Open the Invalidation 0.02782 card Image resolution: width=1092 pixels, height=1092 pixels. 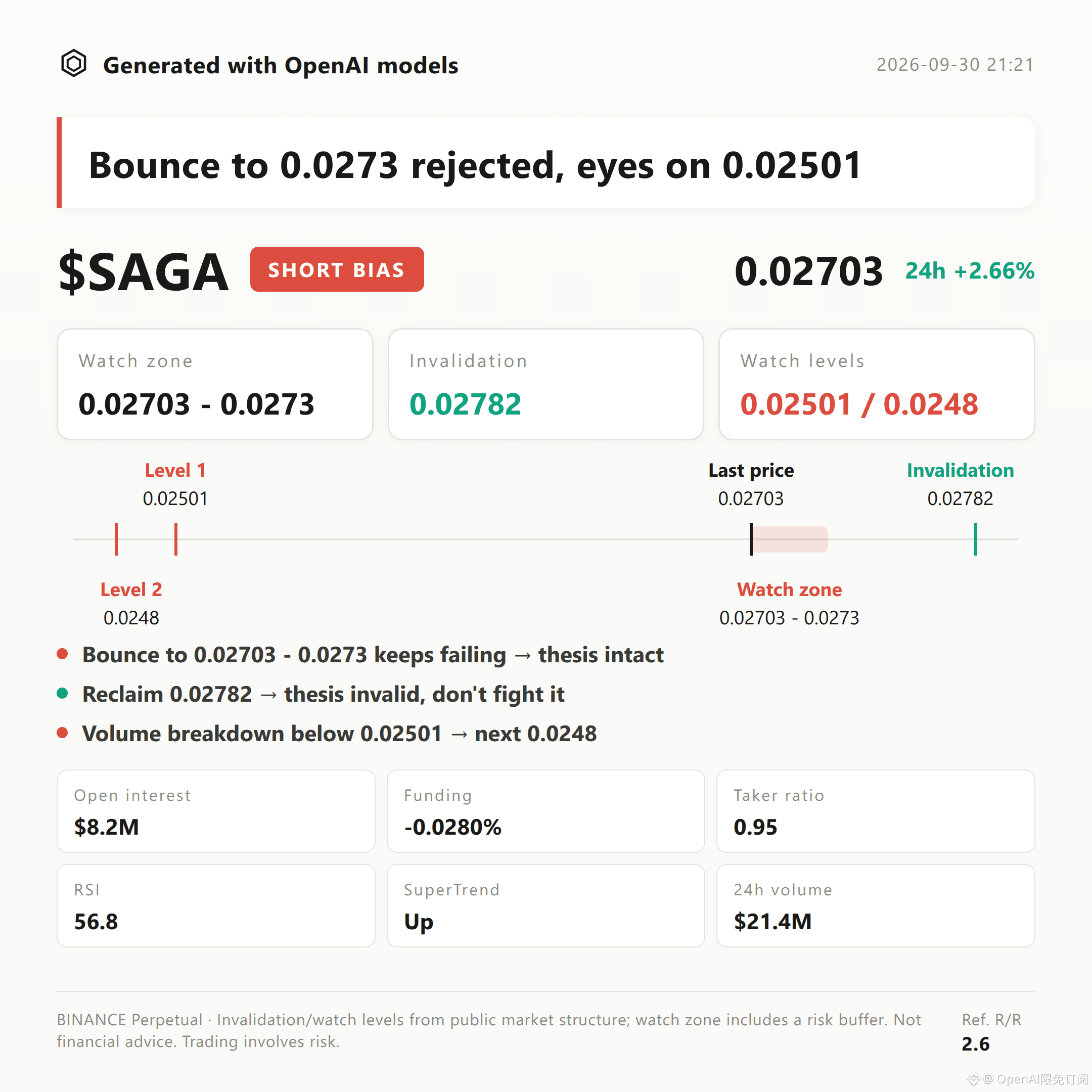coord(546,384)
